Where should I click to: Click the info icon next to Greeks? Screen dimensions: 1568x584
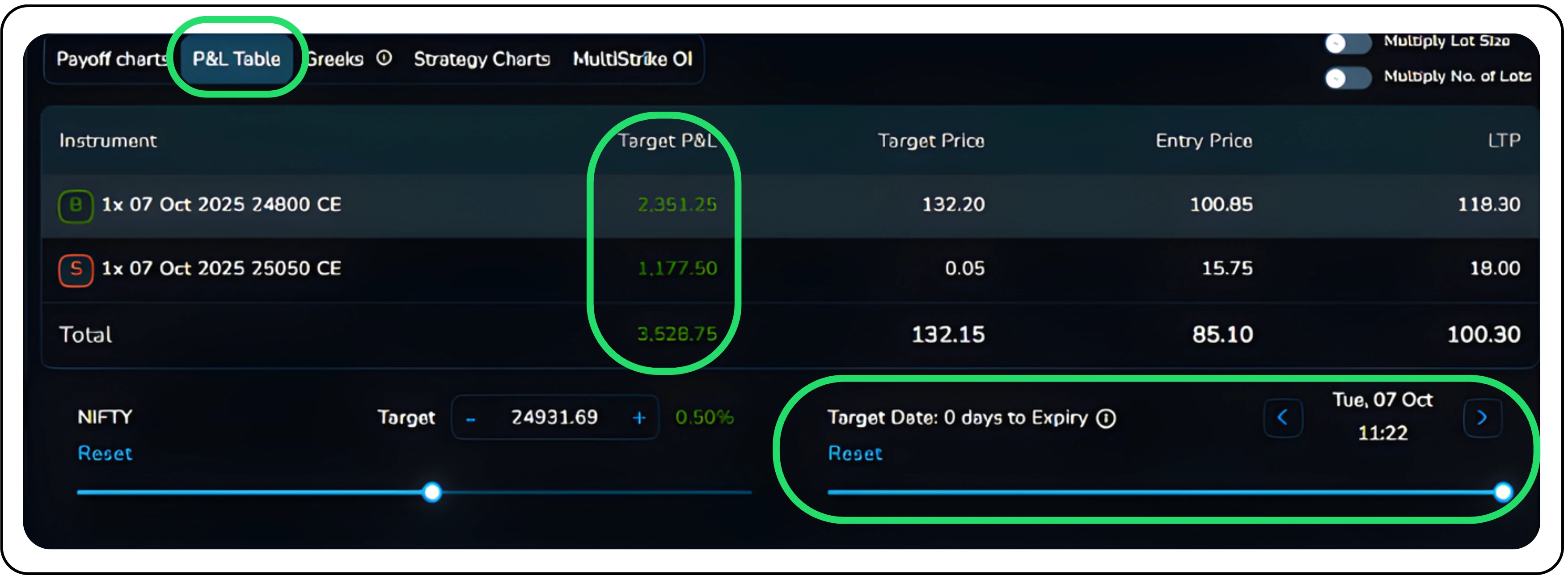[x=384, y=59]
